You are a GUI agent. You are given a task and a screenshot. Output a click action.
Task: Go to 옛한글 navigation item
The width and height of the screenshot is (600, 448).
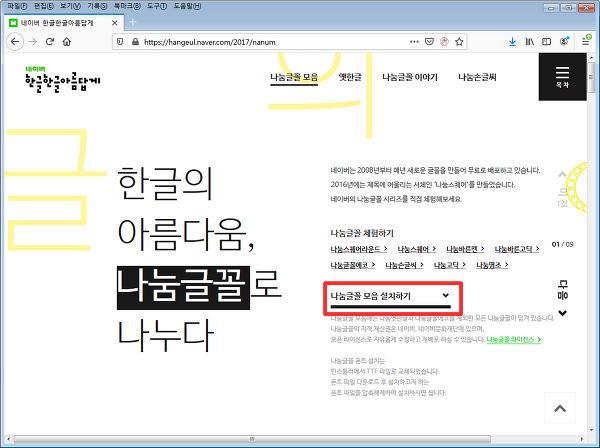click(x=350, y=77)
